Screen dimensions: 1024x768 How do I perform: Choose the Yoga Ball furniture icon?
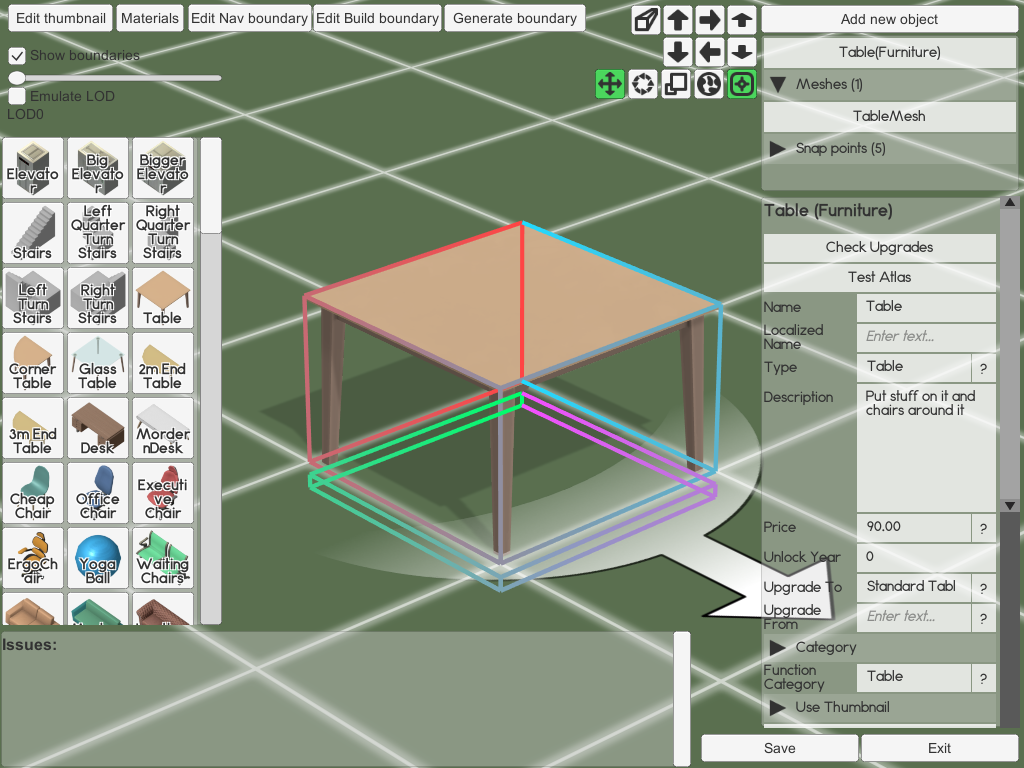(97, 559)
